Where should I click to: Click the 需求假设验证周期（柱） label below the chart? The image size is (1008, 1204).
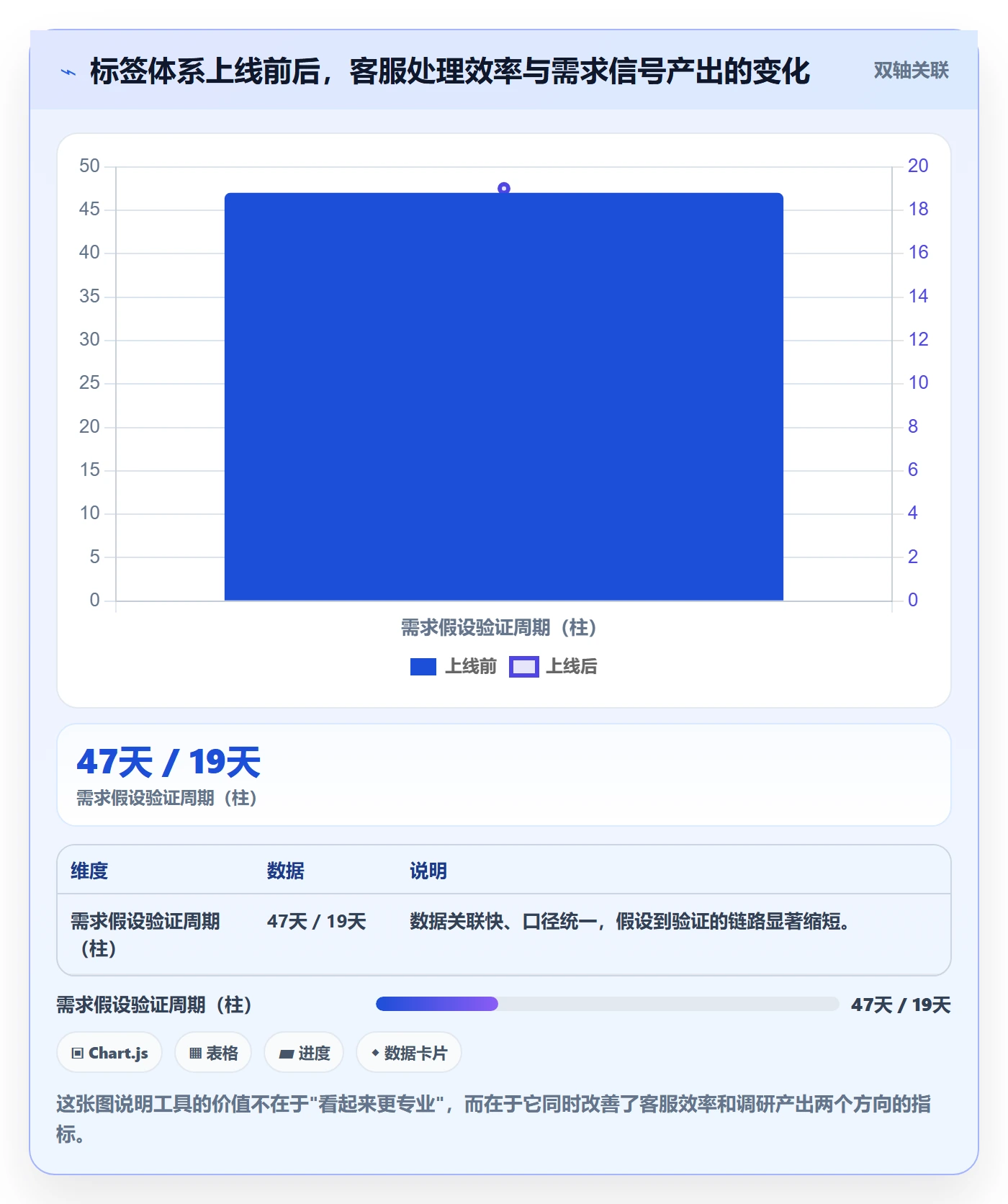click(x=499, y=628)
